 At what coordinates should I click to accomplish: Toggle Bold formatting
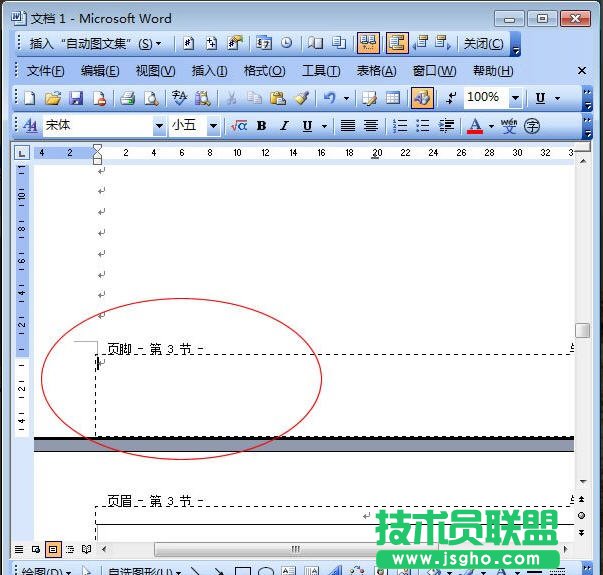[262, 125]
